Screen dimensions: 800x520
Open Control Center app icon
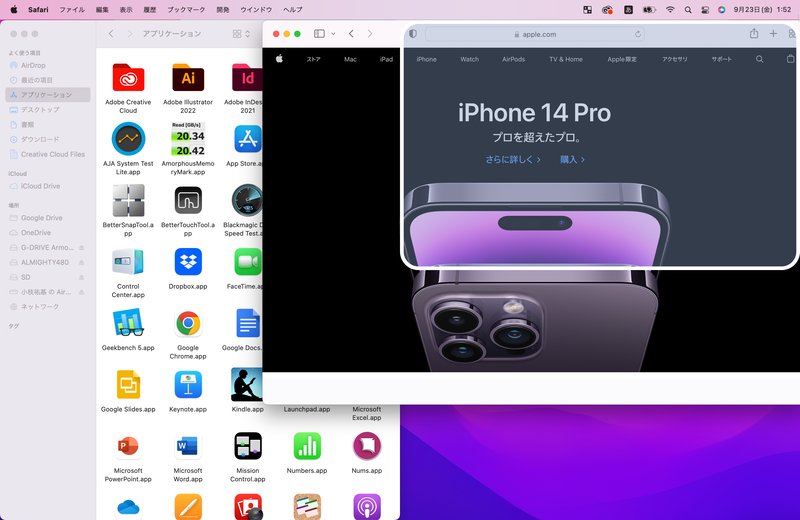(x=128, y=262)
